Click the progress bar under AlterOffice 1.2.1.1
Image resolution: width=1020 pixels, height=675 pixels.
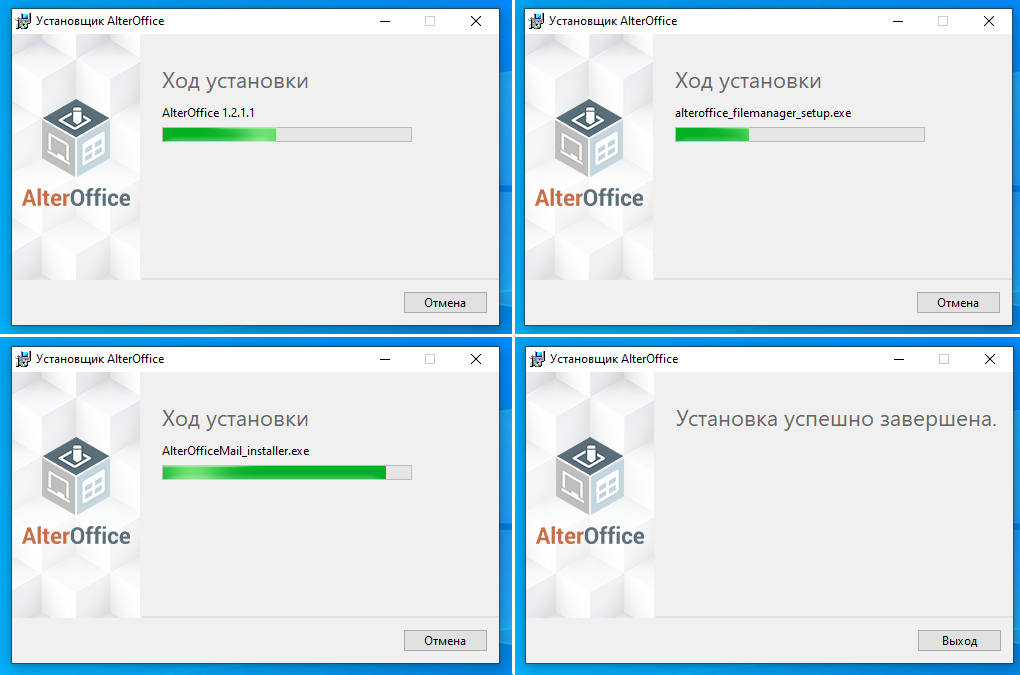pos(287,135)
